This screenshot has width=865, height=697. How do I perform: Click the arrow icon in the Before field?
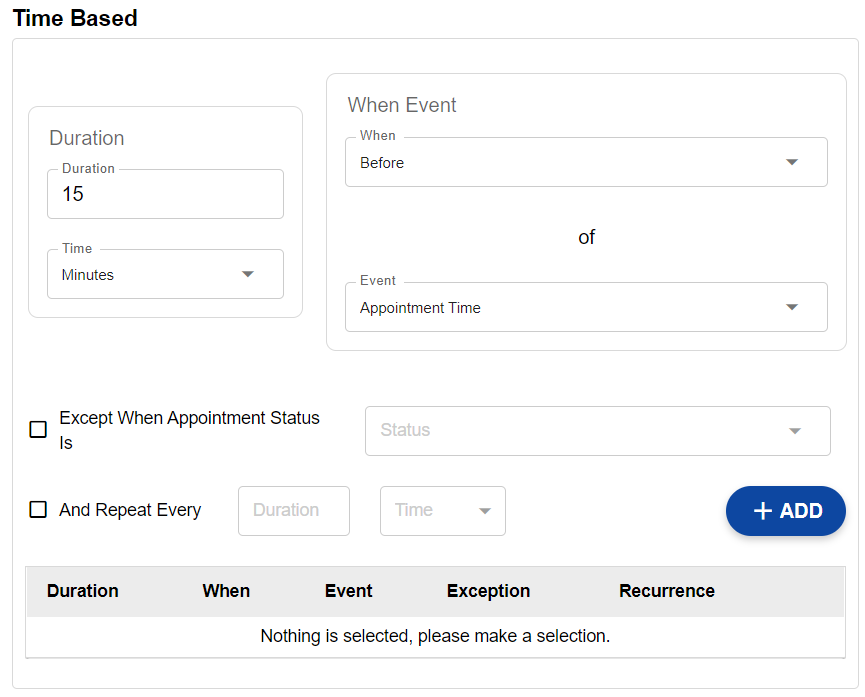coord(791,163)
